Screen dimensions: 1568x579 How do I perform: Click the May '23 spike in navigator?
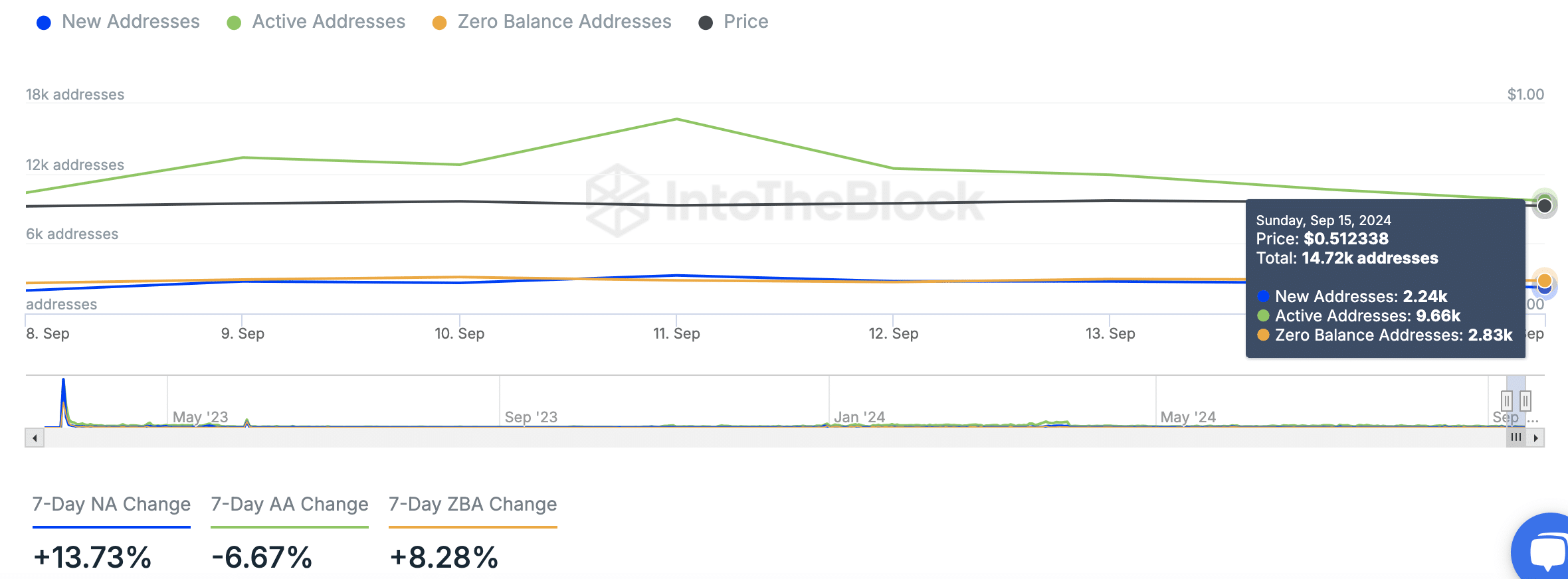(x=246, y=421)
